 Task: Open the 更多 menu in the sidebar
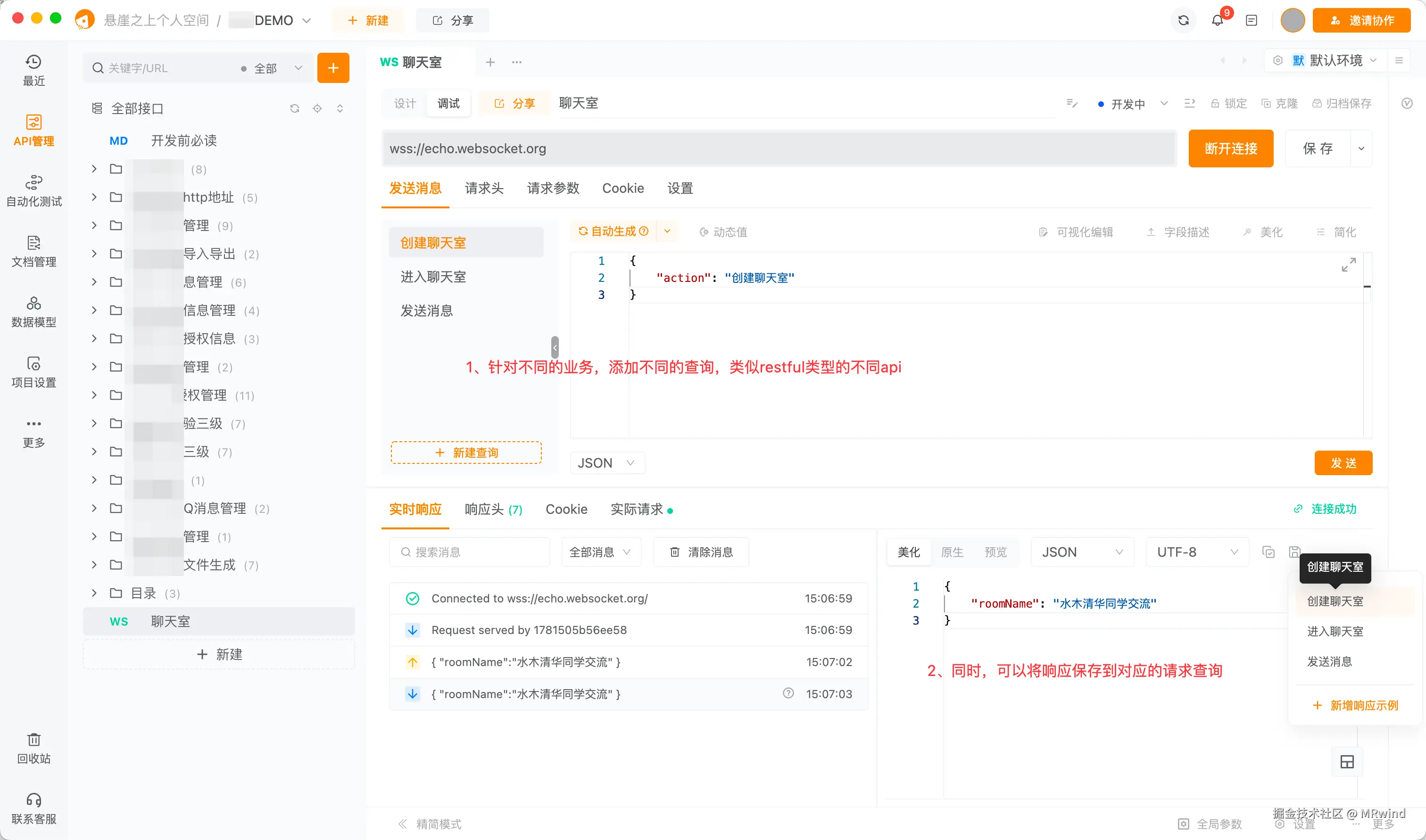pyautogui.click(x=33, y=434)
